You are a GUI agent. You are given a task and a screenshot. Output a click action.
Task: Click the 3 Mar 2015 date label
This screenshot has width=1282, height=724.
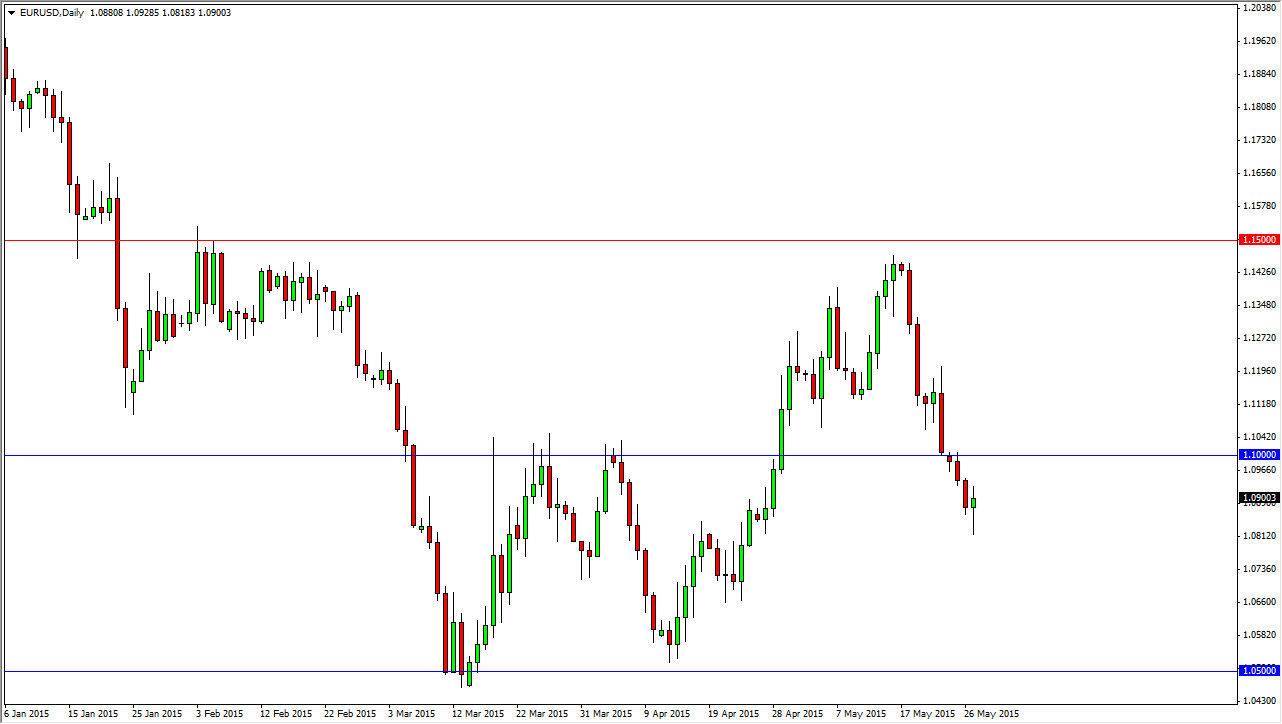point(411,714)
